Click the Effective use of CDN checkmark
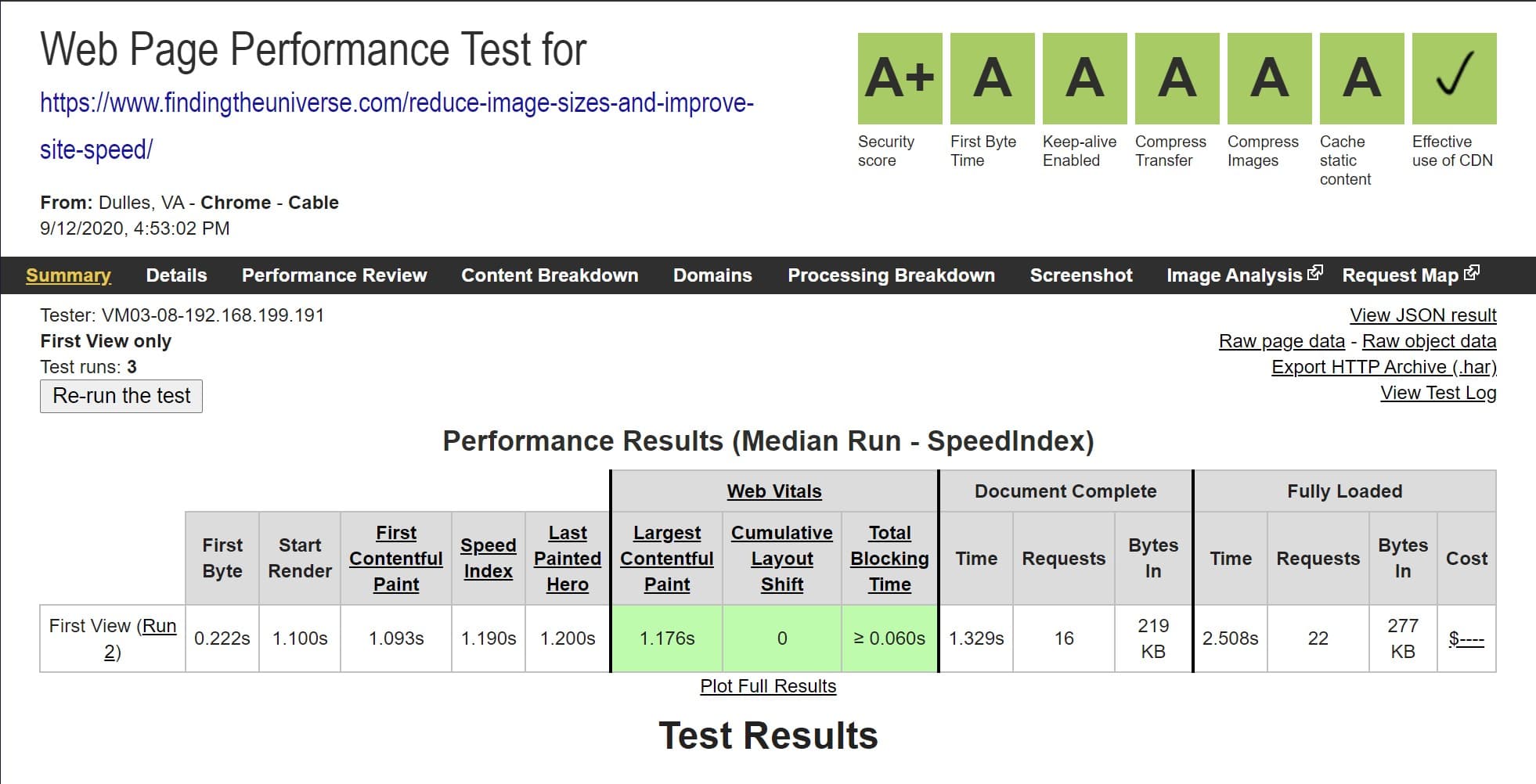Viewport: 1536px width, 784px height. tap(1453, 77)
